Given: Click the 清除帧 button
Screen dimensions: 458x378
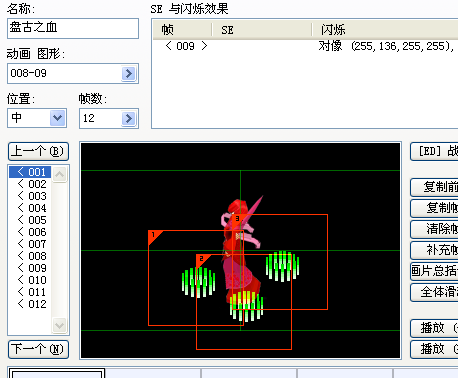Looking at the screenshot, I should tap(435, 229).
